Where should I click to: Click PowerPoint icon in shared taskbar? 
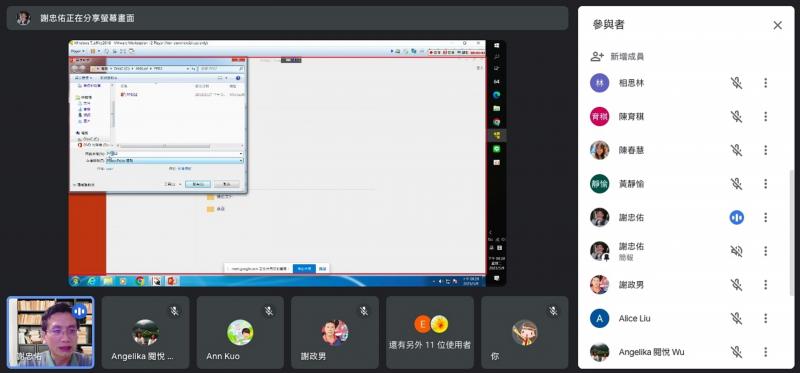pyautogui.click(x=171, y=281)
